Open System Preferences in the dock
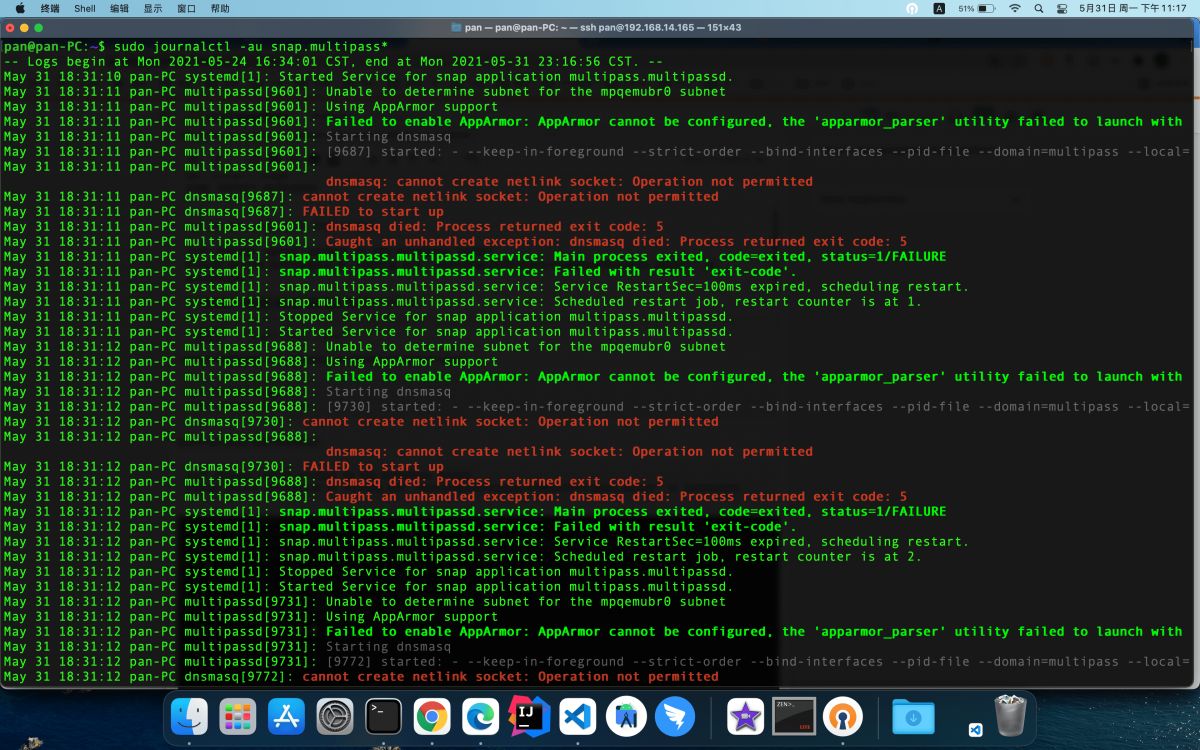This screenshot has height=750, width=1200. click(x=335, y=716)
